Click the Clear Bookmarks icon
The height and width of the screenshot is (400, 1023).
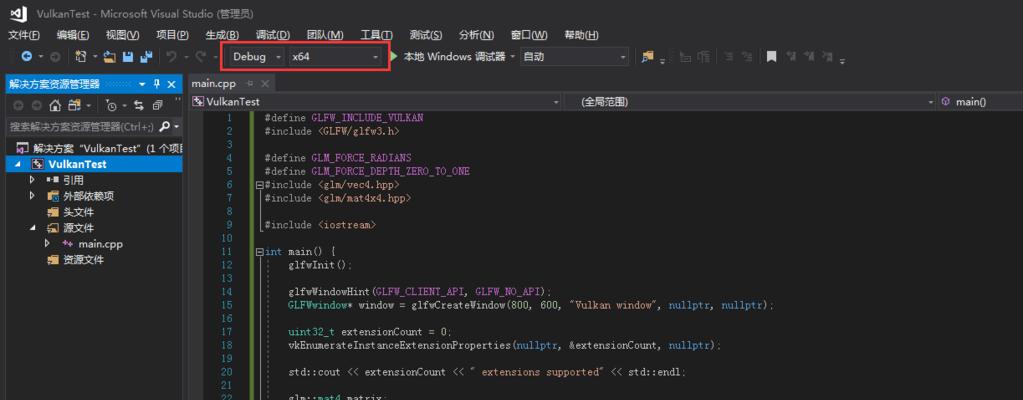pyautogui.click(x=827, y=57)
